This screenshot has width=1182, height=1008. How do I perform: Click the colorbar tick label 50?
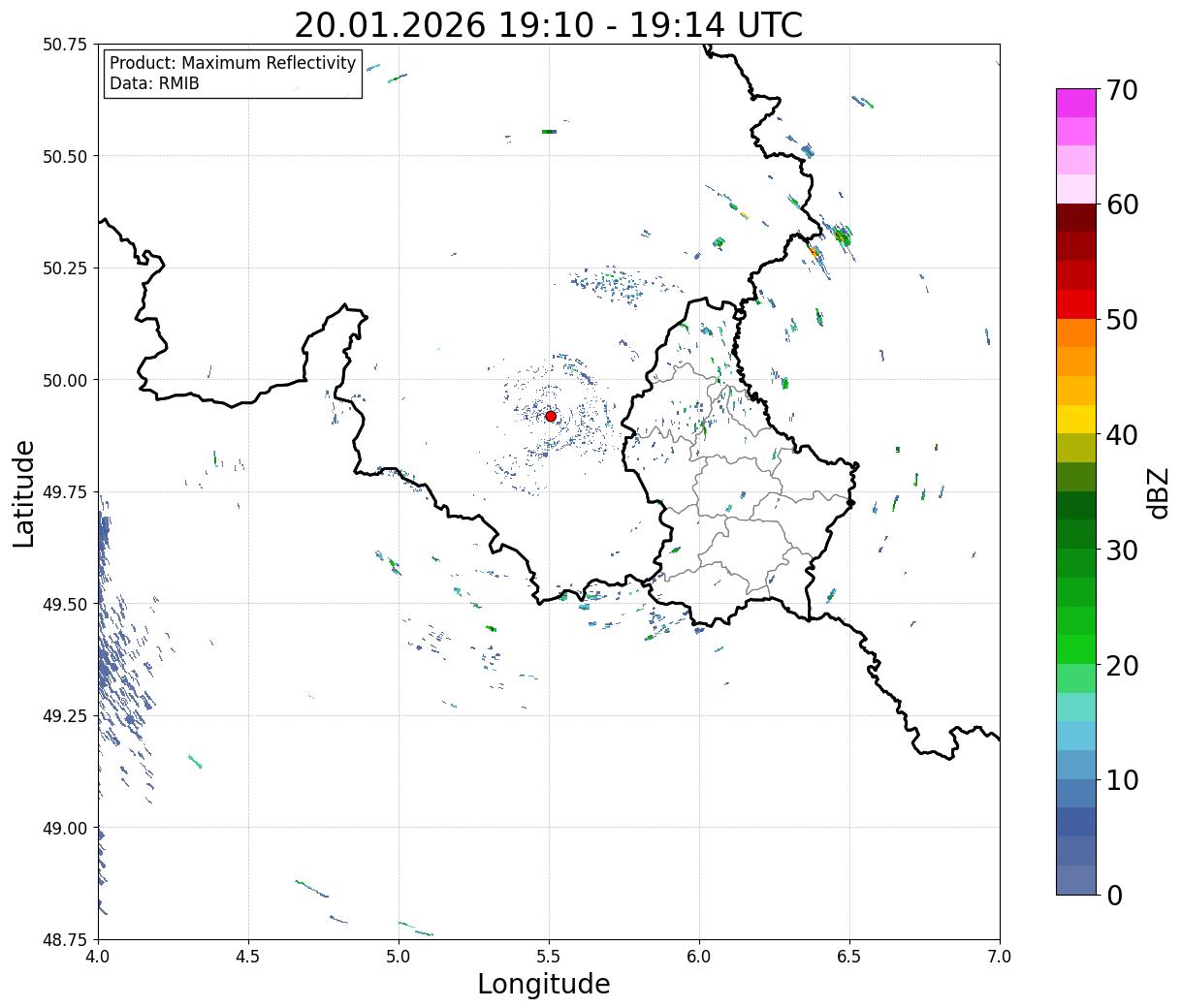pyautogui.click(x=1121, y=320)
